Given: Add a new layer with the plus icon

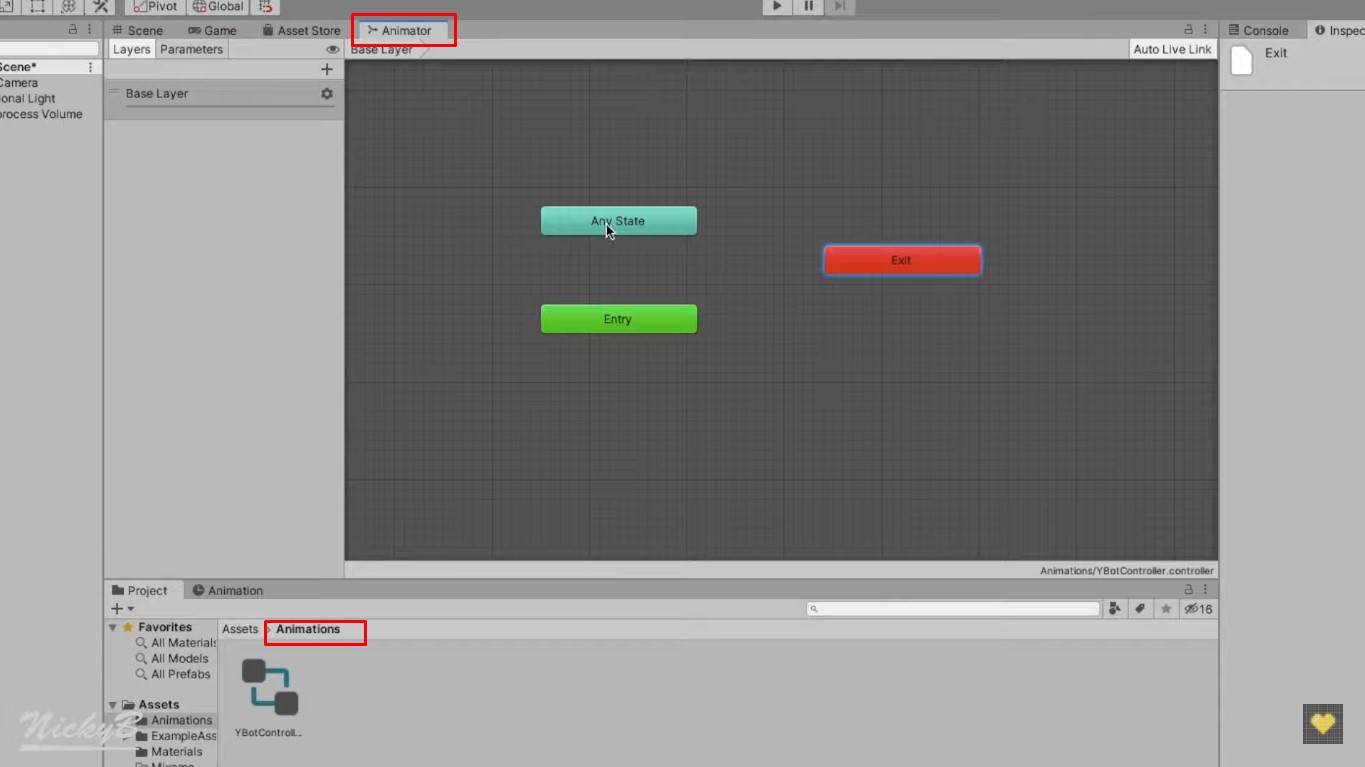Looking at the screenshot, I should (326, 69).
